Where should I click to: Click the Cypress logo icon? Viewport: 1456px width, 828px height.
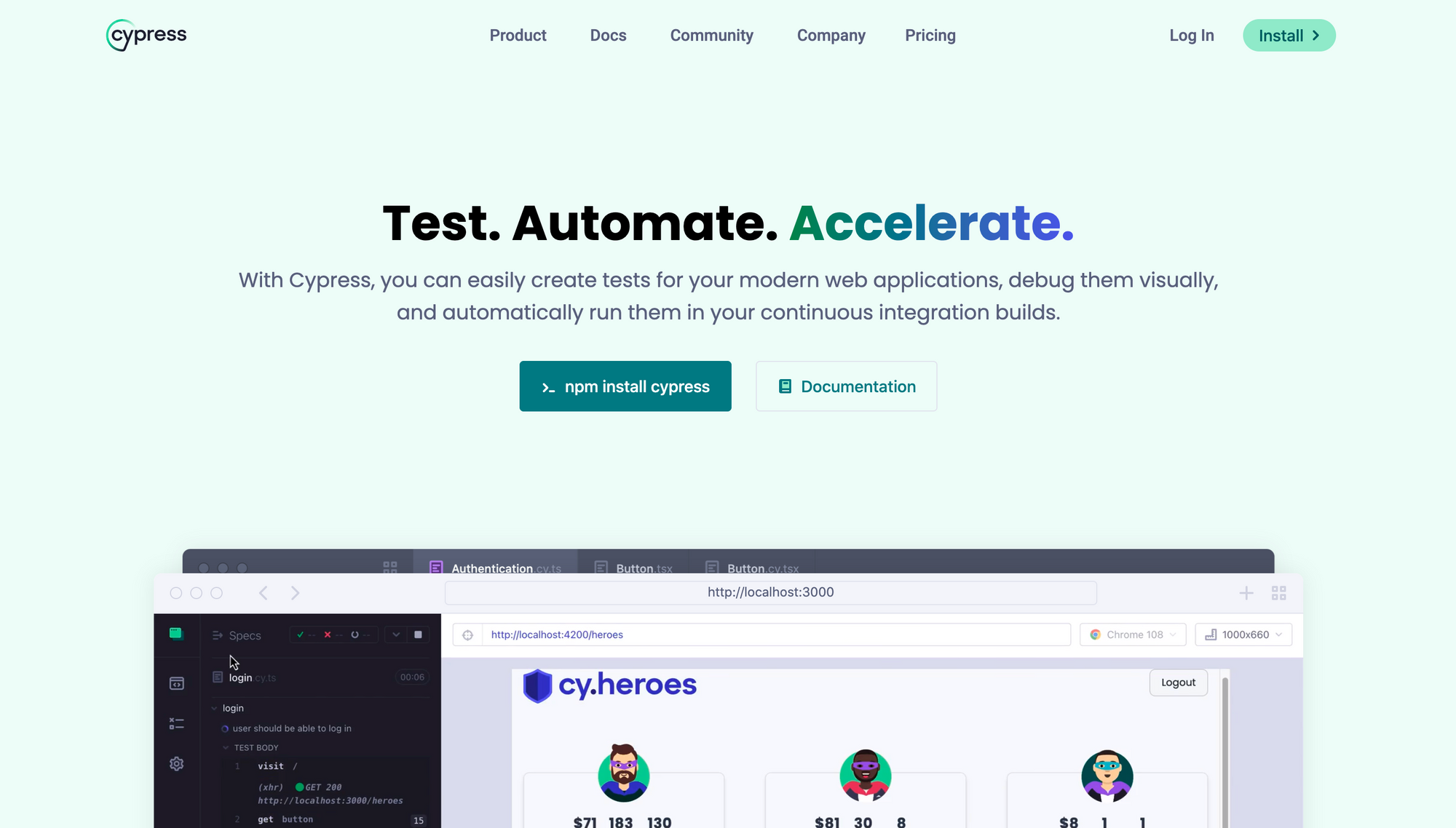tap(114, 35)
